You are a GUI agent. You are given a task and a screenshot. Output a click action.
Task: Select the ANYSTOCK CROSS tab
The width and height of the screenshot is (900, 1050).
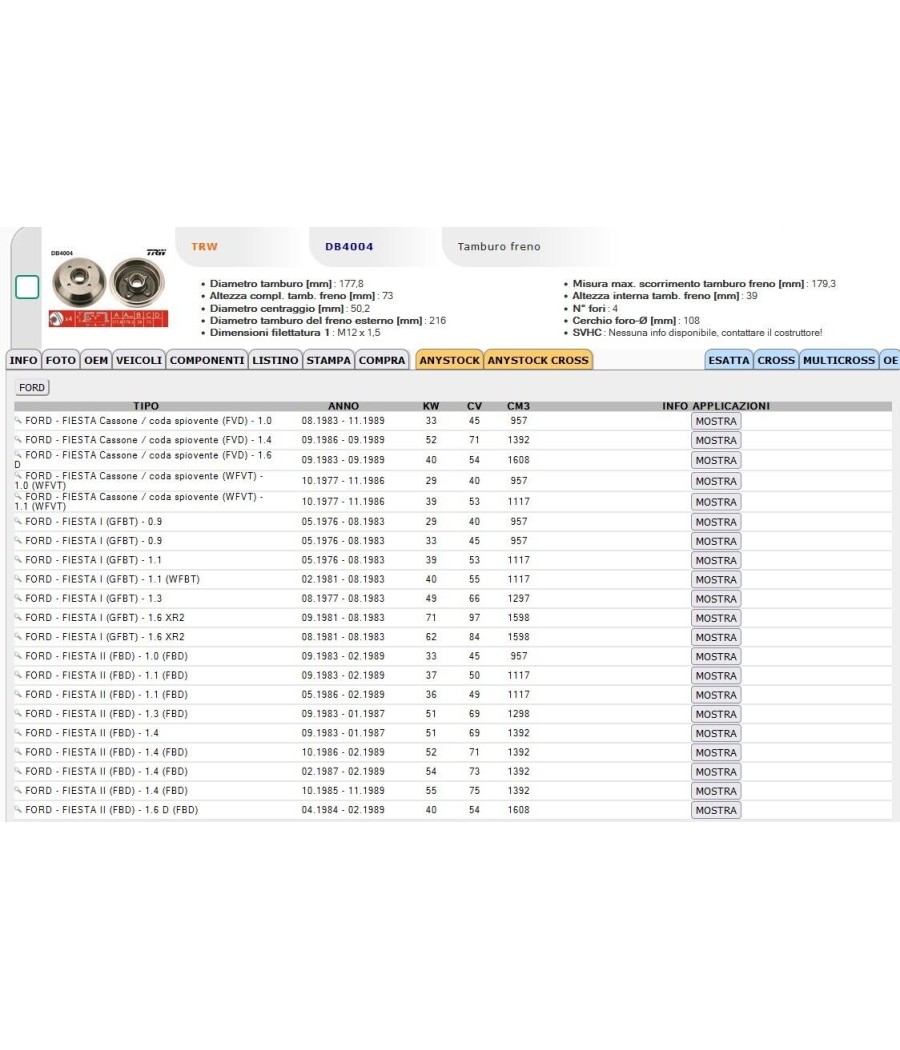click(x=538, y=360)
